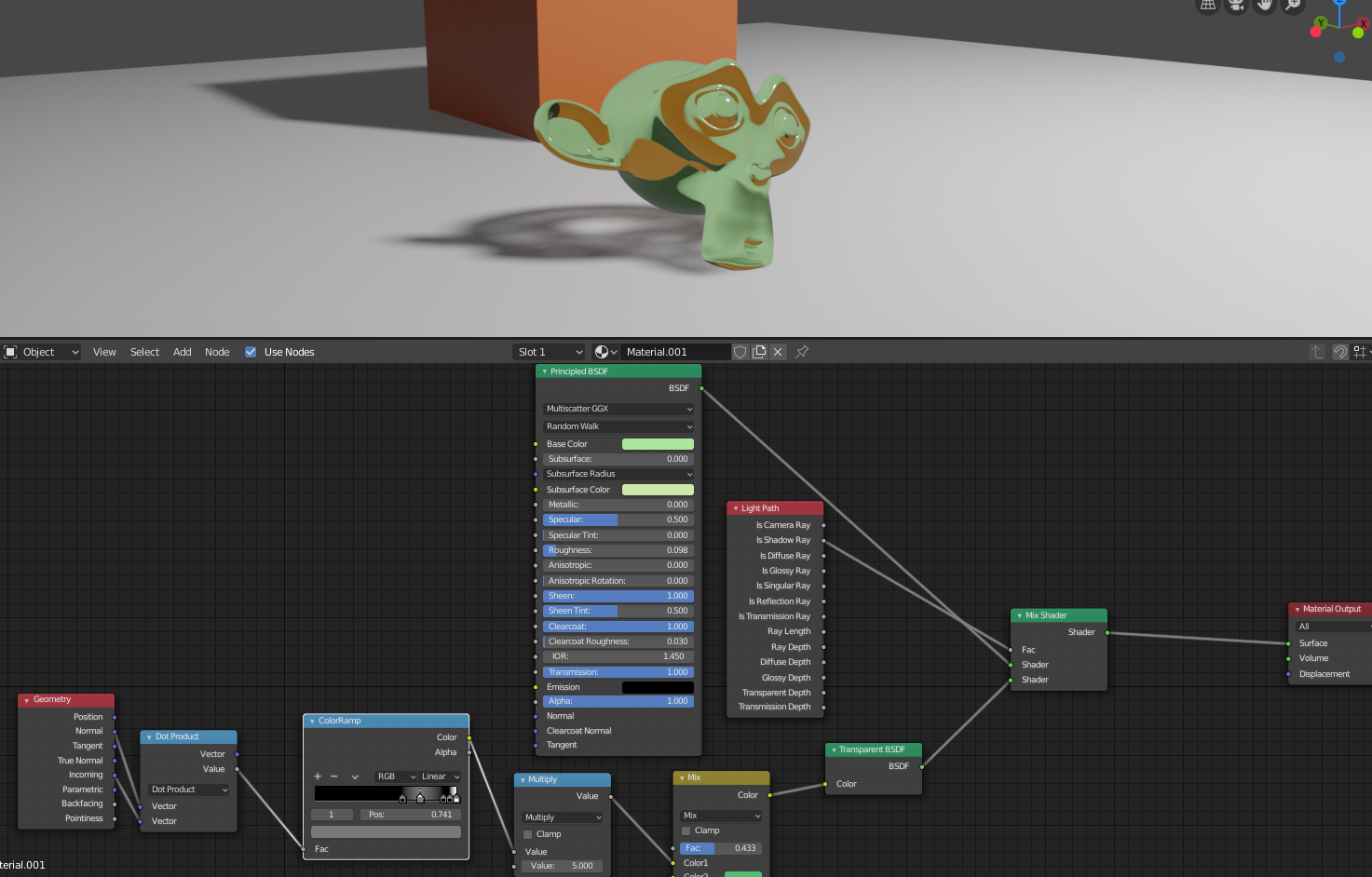Click the Base Color swatch
The image size is (1372, 877).
(658, 444)
